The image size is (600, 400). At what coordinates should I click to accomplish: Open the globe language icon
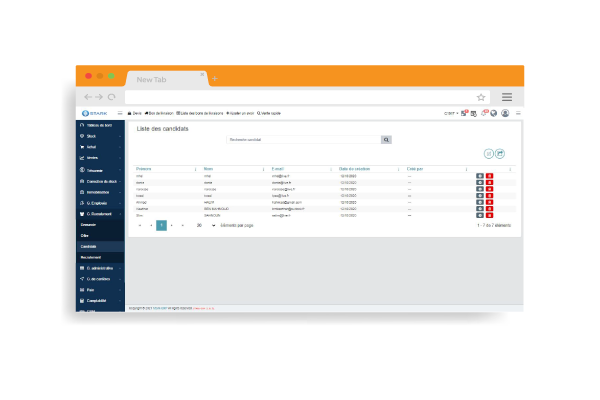[x=493, y=113]
